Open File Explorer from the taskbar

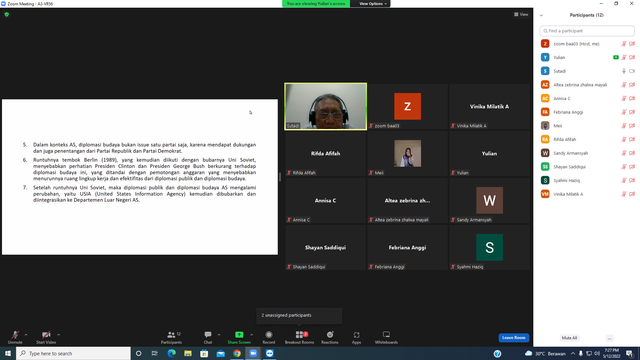(x=188, y=353)
